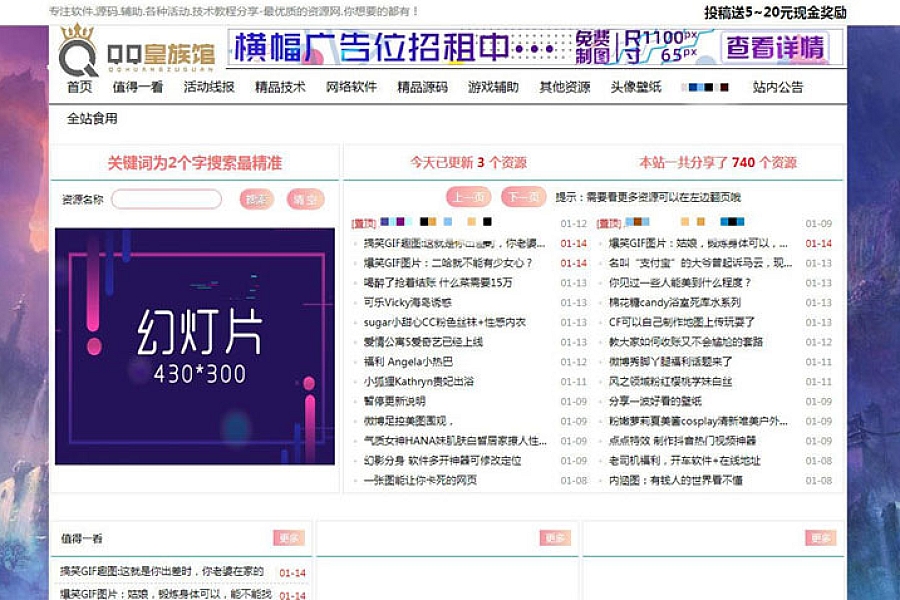Image resolution: width=900 pixels, height=600 pixels.
Task: Open 爆笑GIF图片：姑娘 post in 值得一看 panel
Action: [166, 594]
